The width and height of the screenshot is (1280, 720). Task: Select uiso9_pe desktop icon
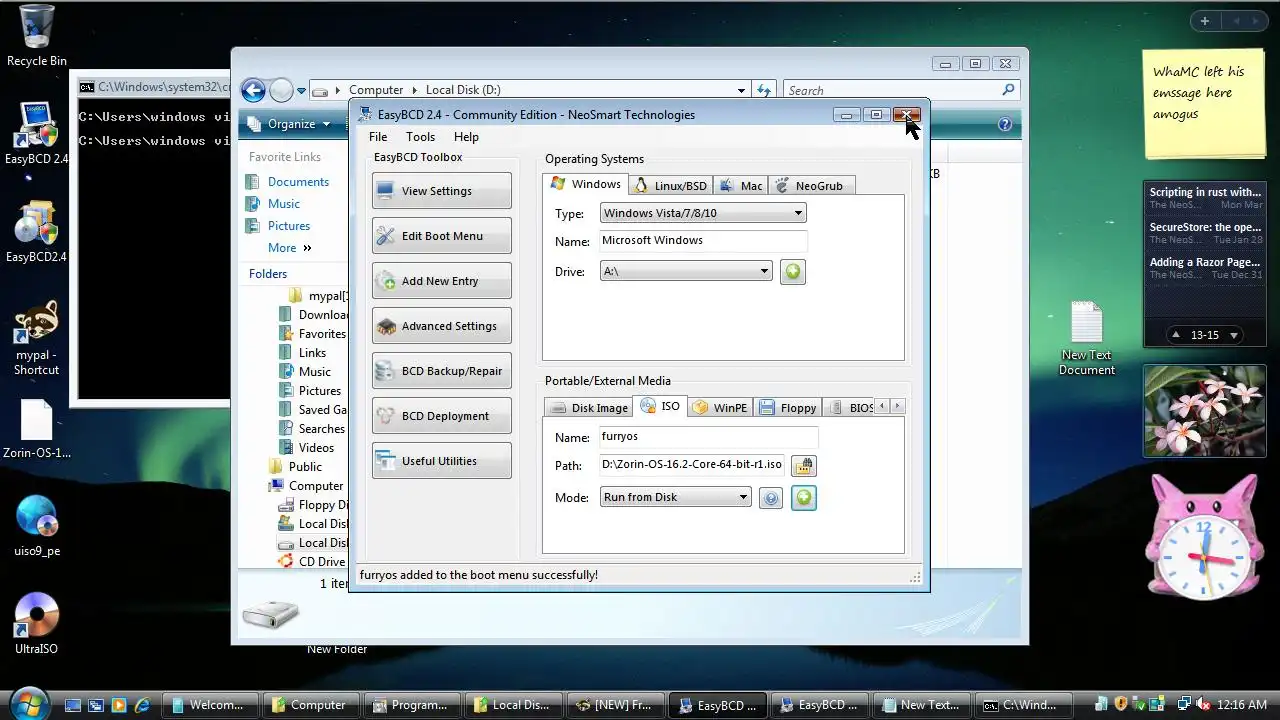[37, 525]
